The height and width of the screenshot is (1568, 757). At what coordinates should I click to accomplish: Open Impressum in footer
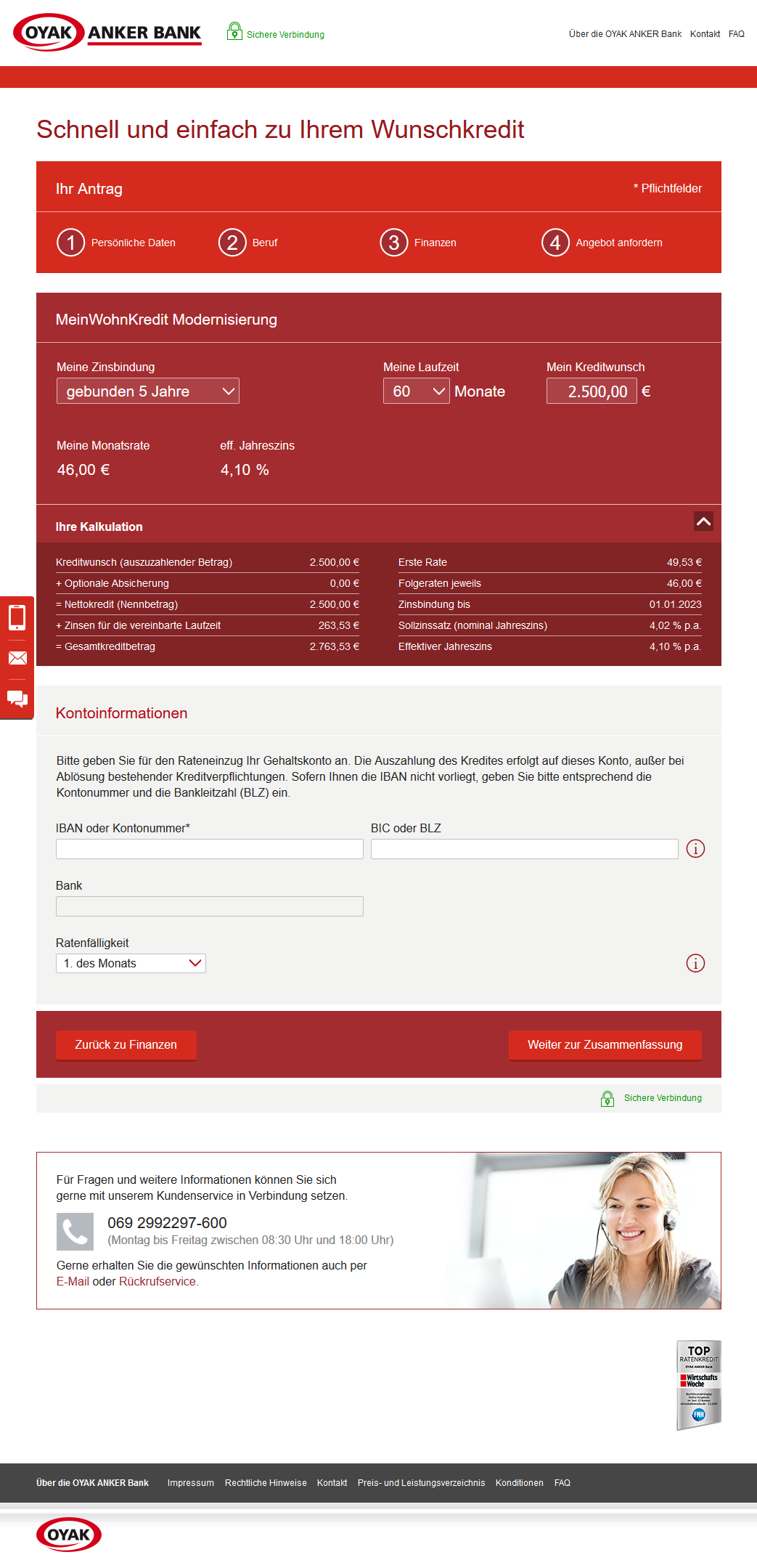point(191,1483)
